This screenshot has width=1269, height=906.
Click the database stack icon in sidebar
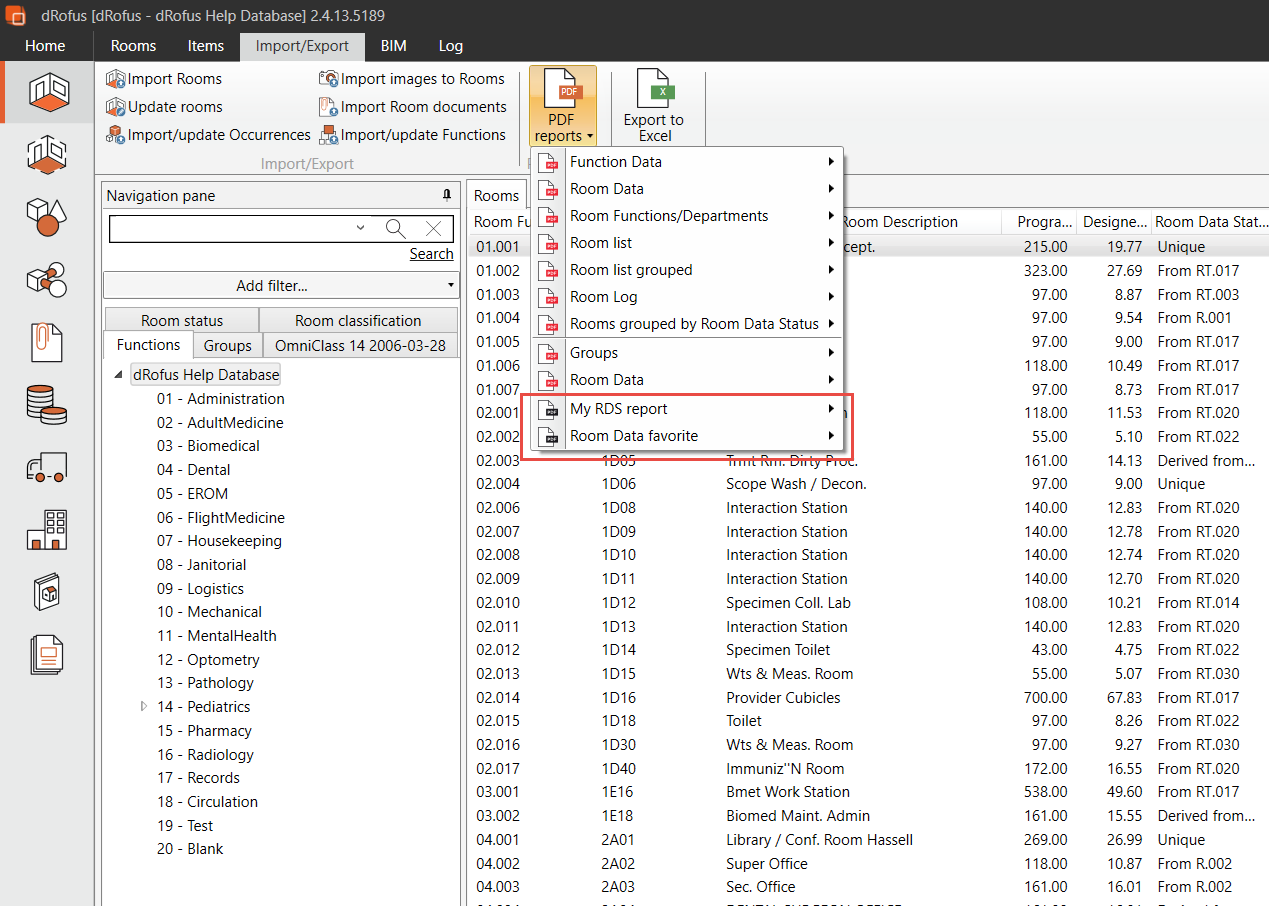[46, 405]
